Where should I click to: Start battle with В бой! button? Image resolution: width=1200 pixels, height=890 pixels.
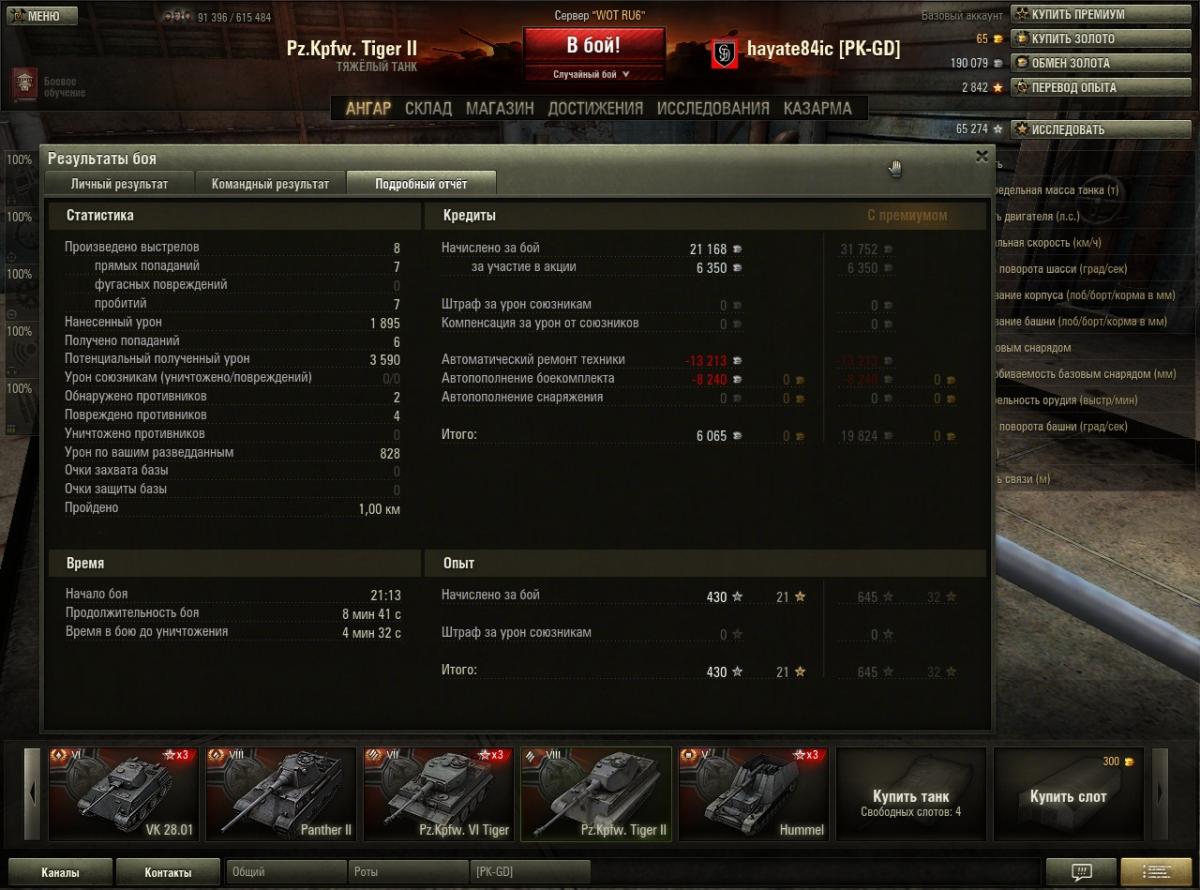point(594,46)
